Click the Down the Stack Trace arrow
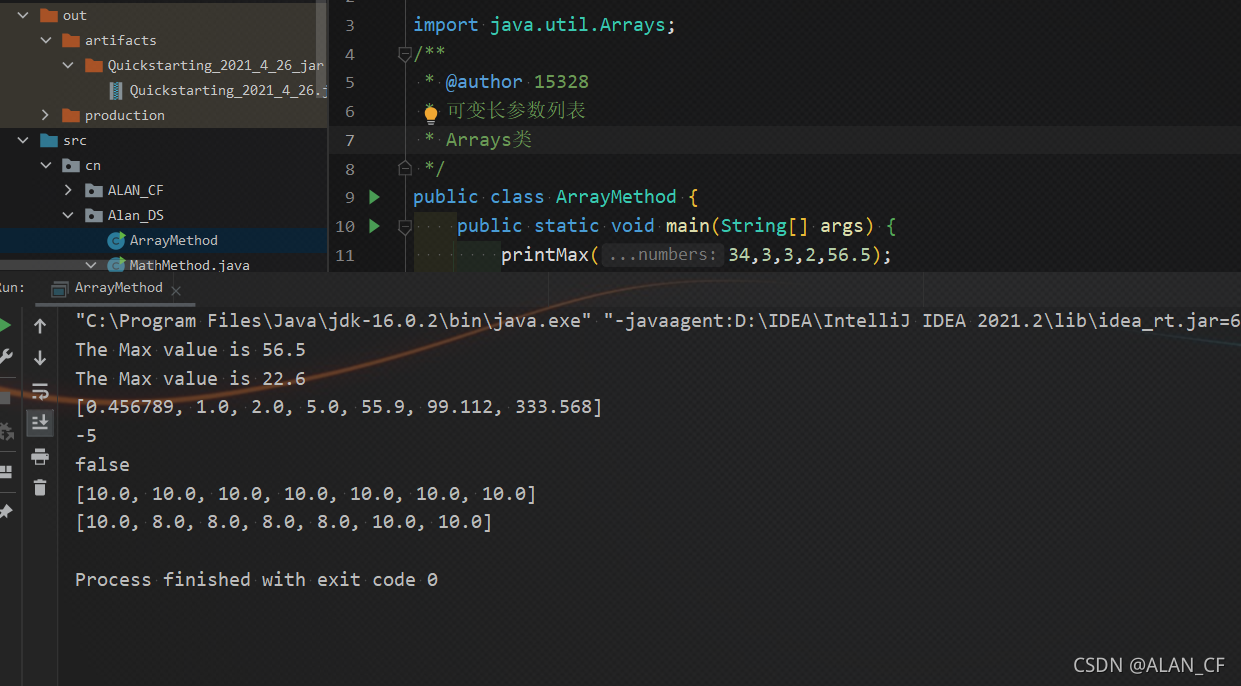Viewport: 1241px width, 686px height. (40, 357)
